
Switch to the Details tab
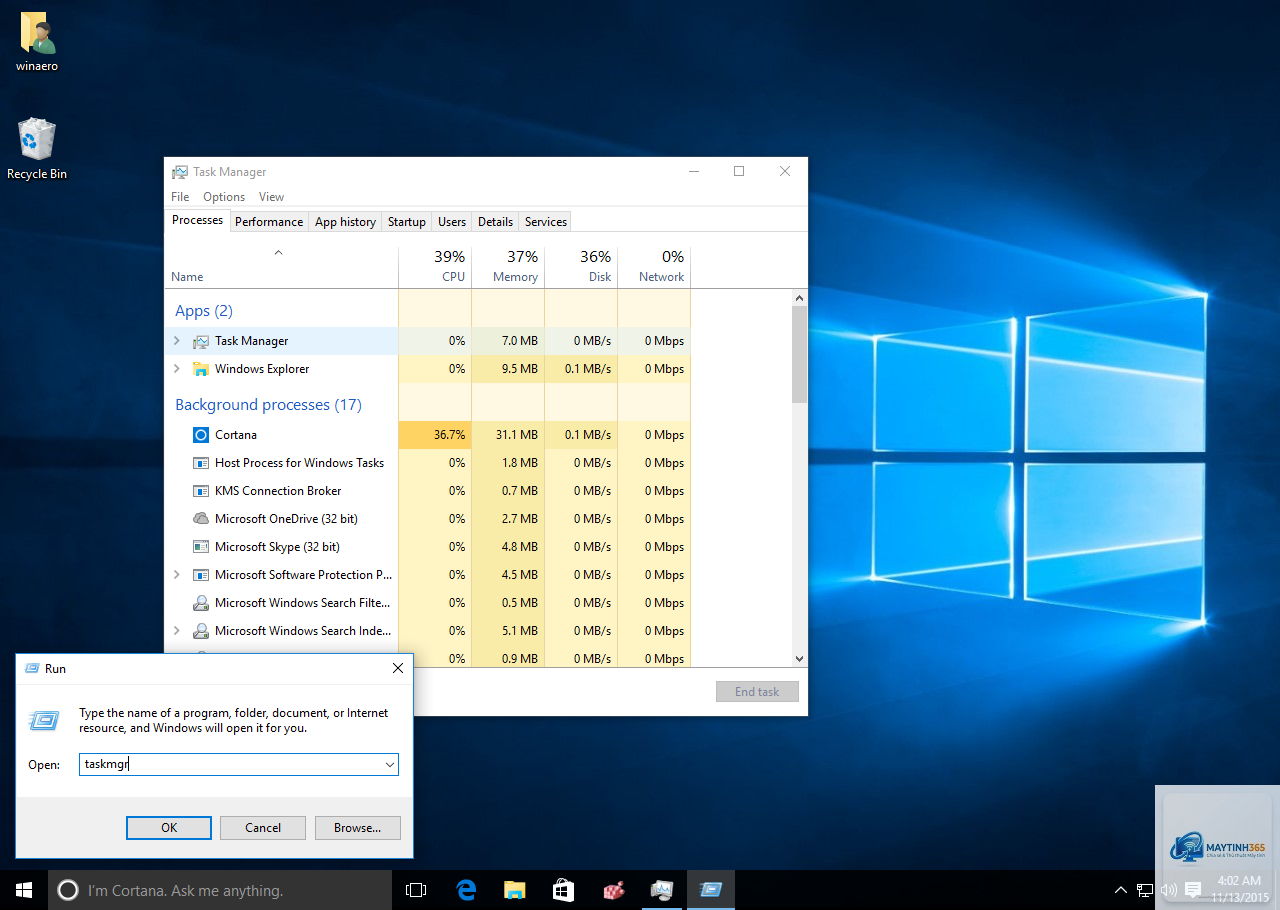point(495,222)
